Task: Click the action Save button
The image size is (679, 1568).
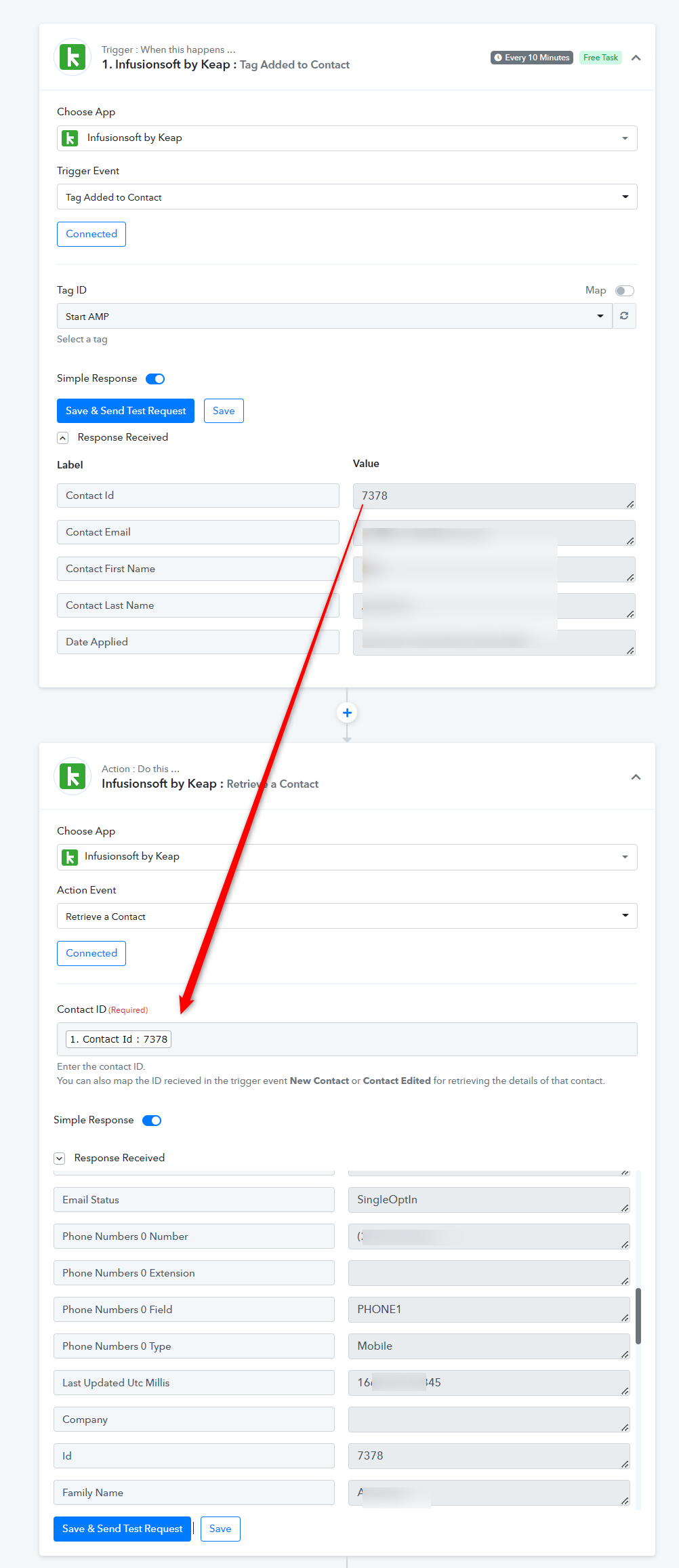Action: (220, 1529)
